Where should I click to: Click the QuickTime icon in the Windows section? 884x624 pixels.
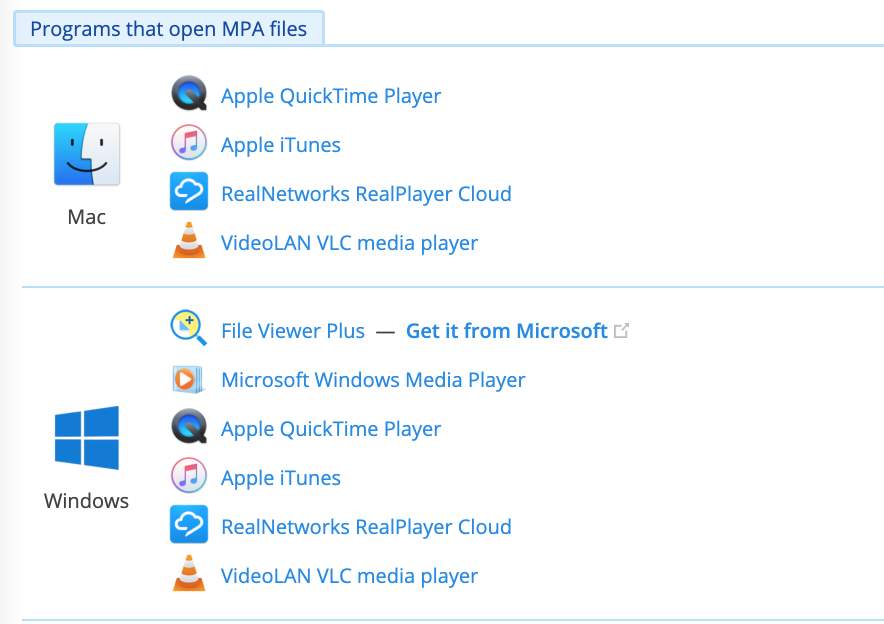[189, 427]
